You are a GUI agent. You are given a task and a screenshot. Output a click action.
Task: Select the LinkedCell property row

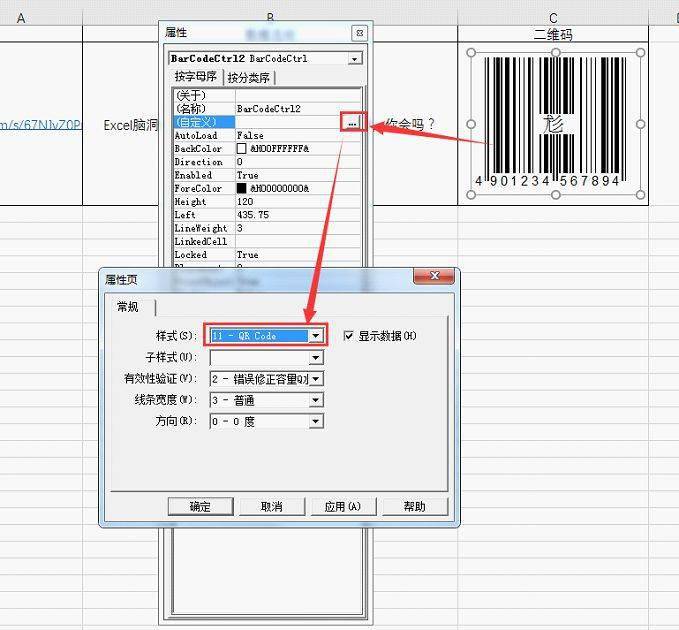click(267, 242)
